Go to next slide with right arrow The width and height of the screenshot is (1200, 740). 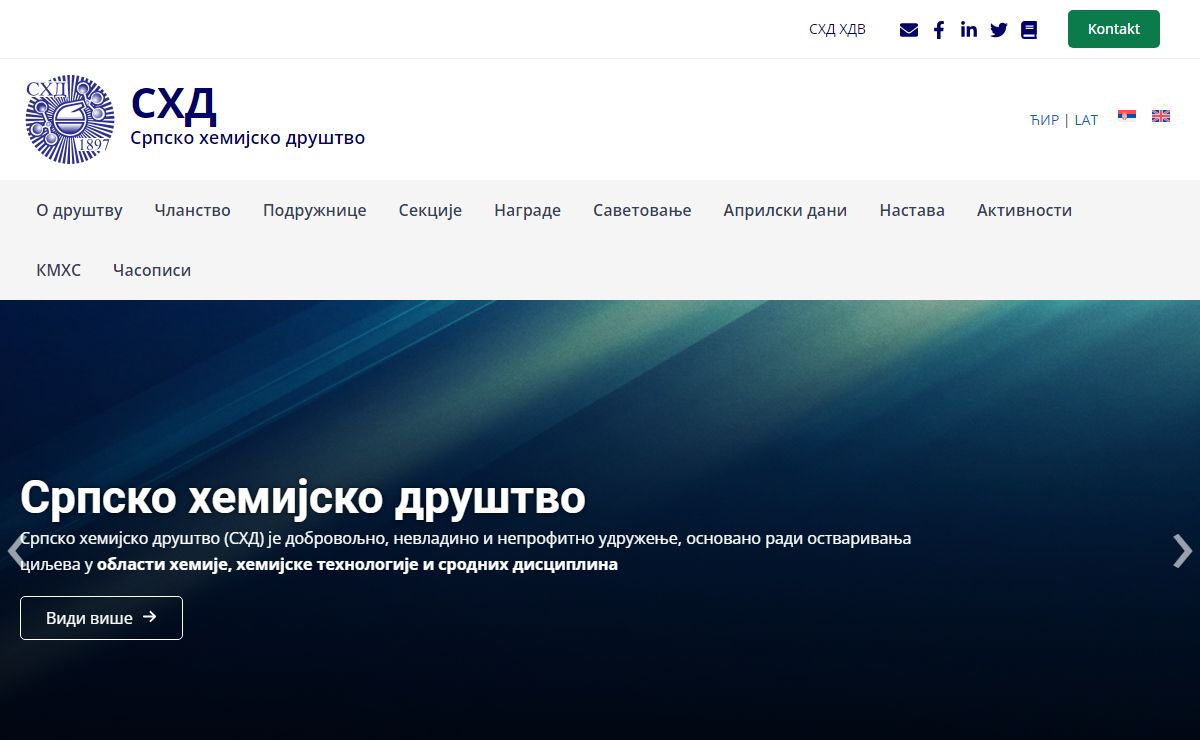pos(1182,551)
